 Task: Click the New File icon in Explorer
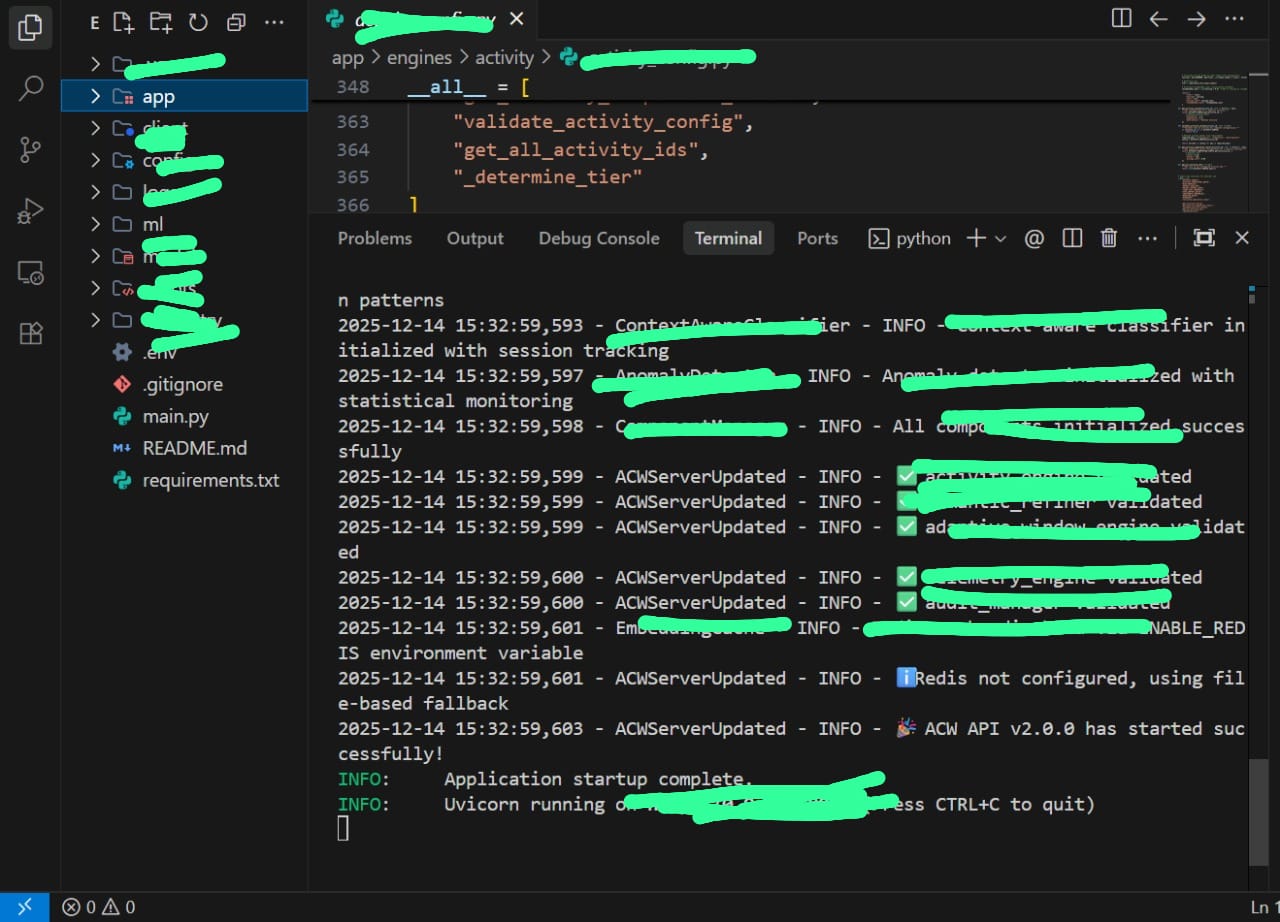[122, 22]
